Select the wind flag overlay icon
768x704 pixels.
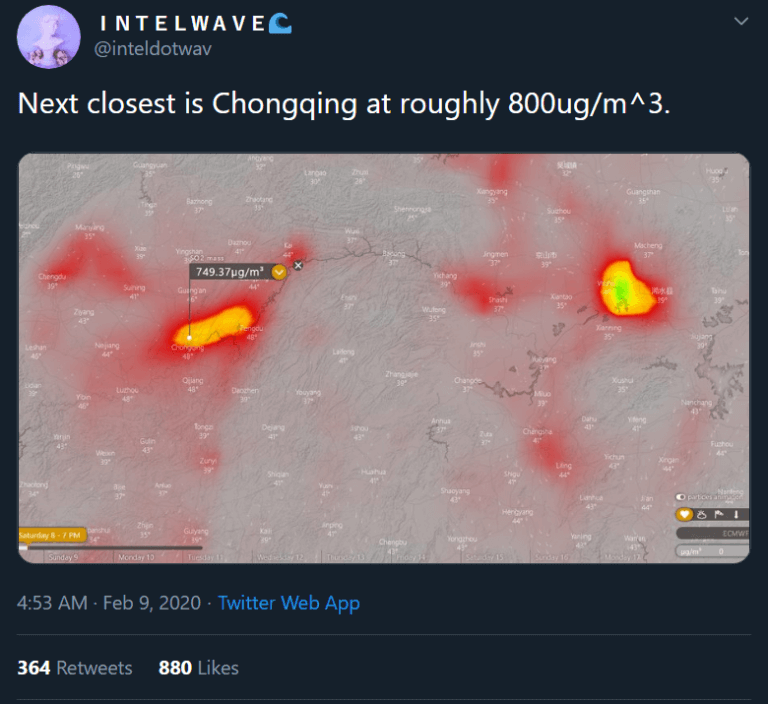pos(719,514)
